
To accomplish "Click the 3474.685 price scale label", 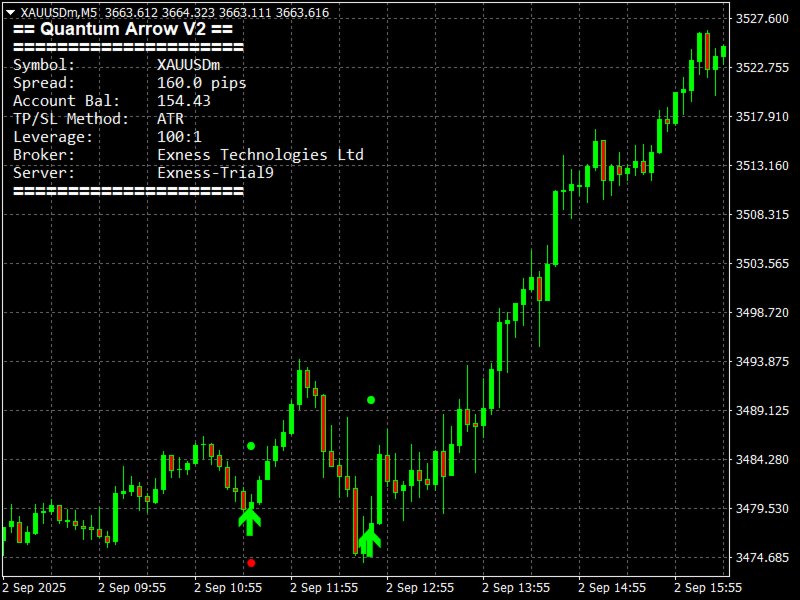I will point(762,558).
